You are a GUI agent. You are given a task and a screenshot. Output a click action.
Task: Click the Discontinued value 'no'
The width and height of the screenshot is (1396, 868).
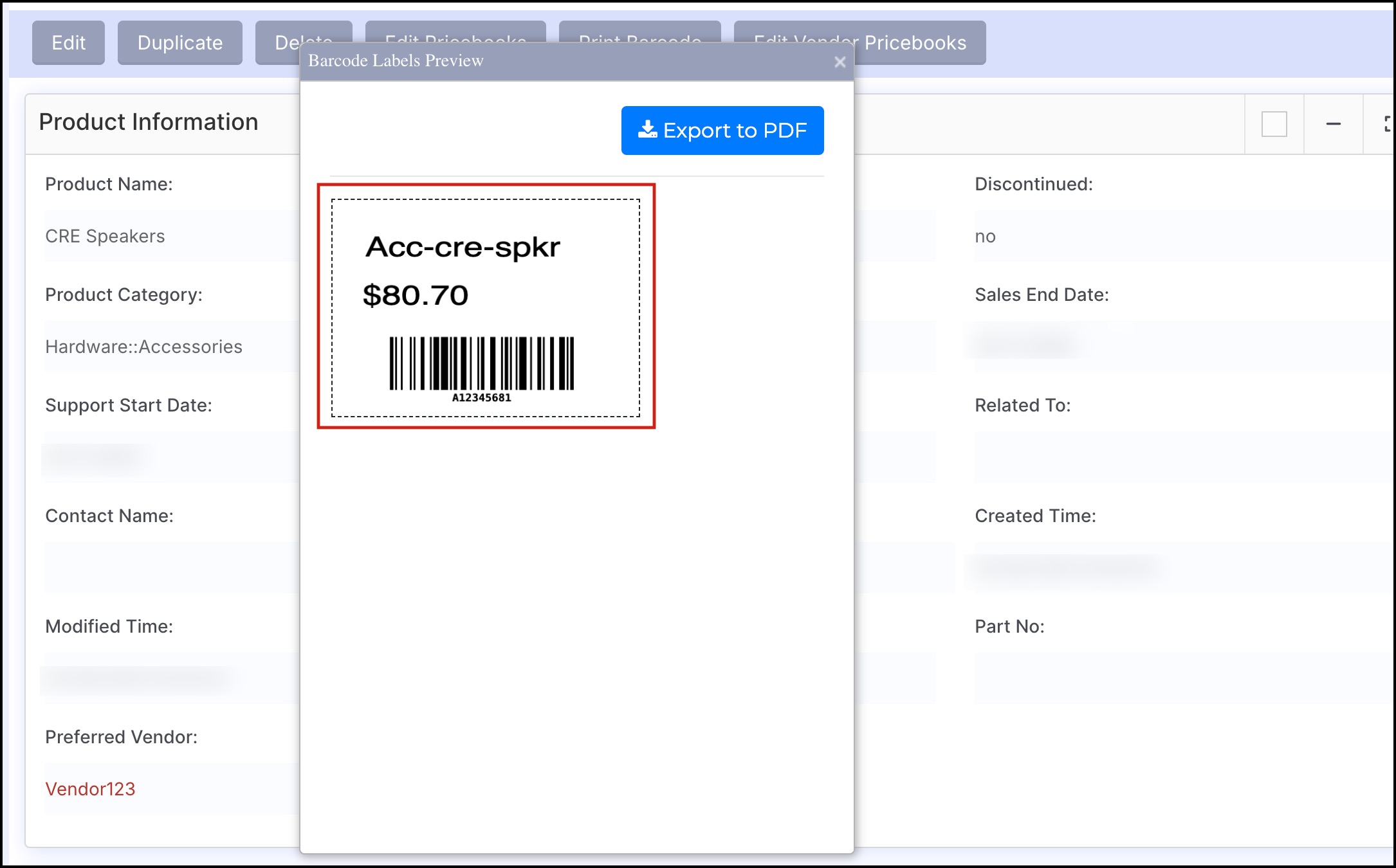tap(985, 236)
